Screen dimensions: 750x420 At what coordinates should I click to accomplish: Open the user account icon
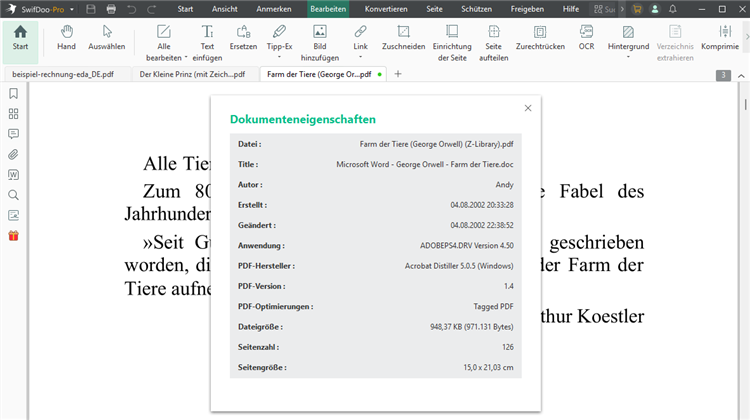coord(655,9)
